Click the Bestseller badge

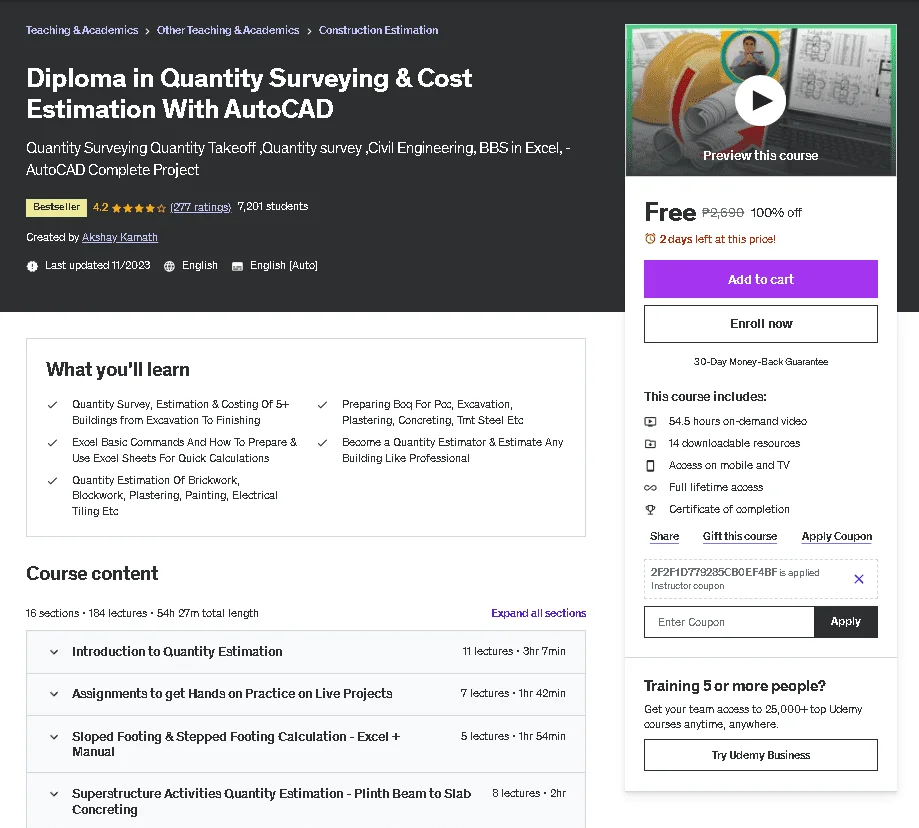[56, 207]
